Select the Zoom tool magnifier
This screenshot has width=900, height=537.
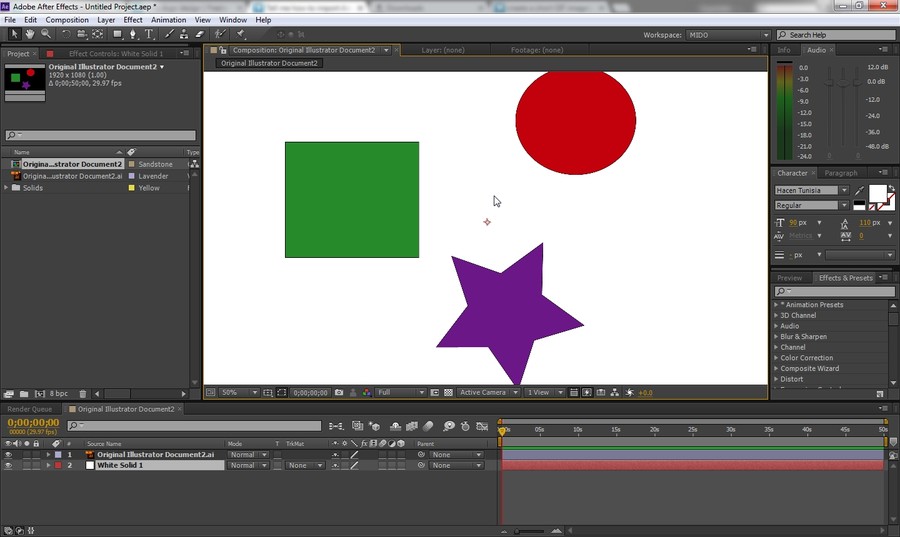point(46,34)
